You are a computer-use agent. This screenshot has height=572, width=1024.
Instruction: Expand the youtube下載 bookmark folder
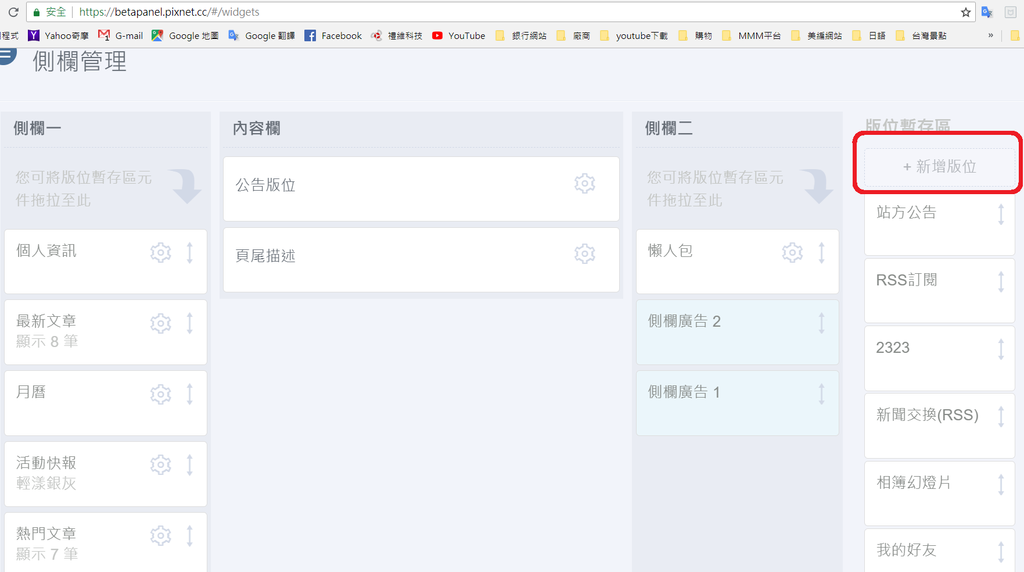click(633, 35)
